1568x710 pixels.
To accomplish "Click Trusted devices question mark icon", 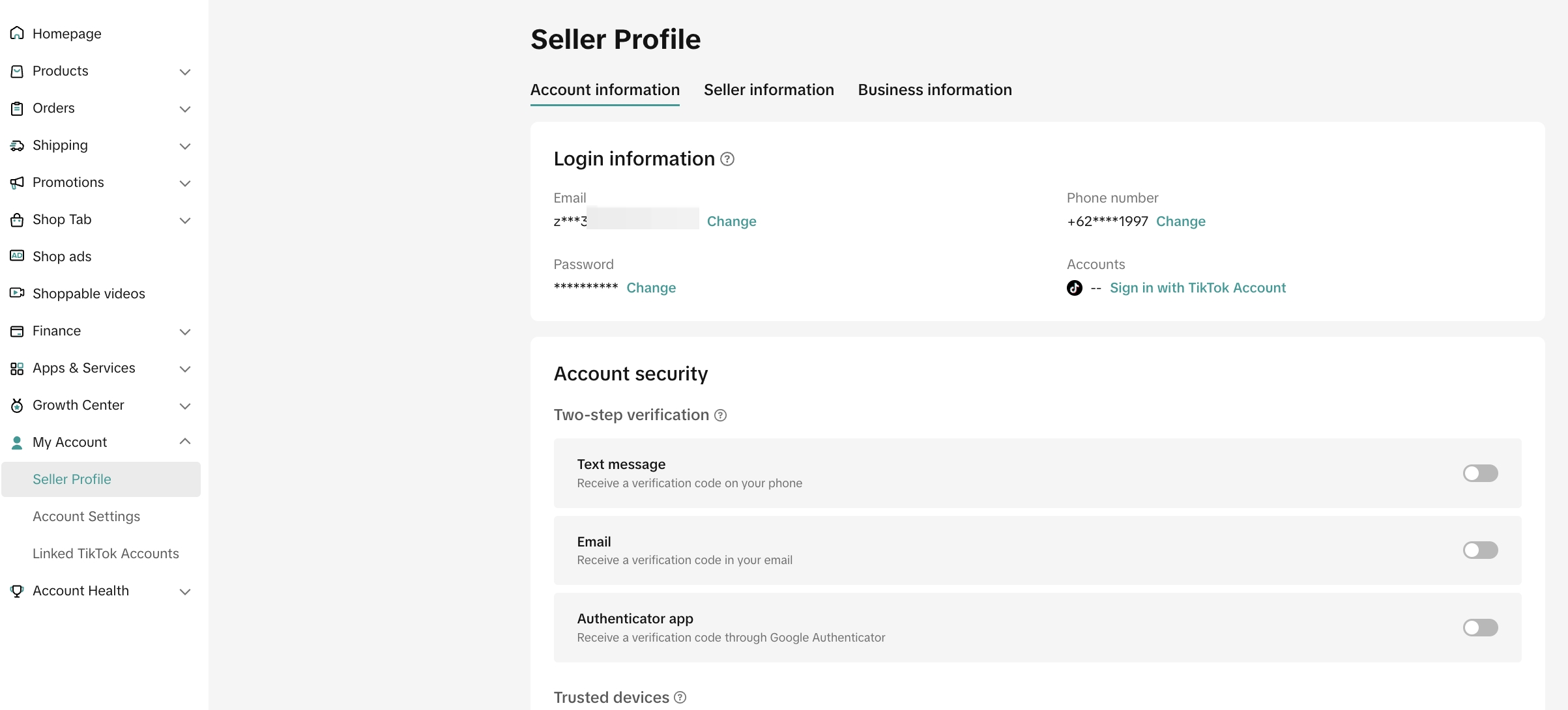I will tap(680, 698).
